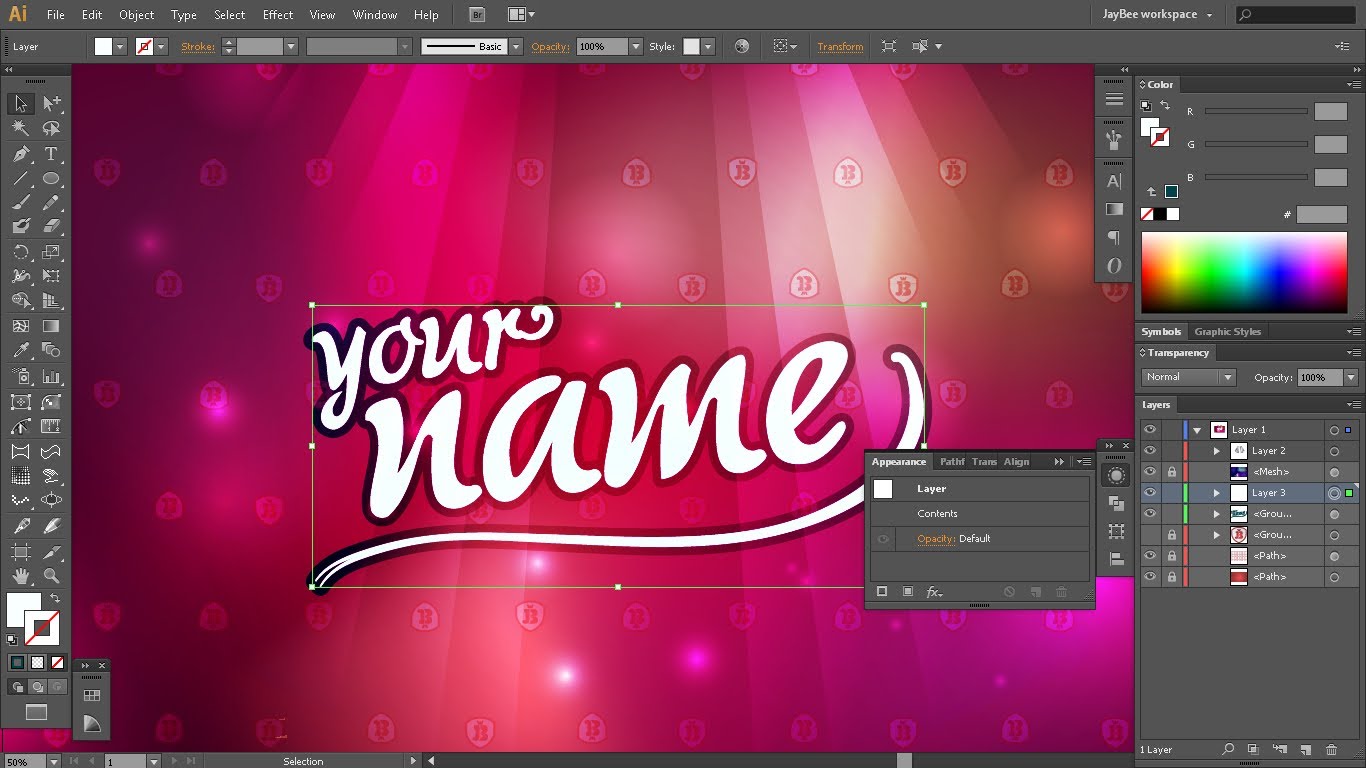Delete selection with Layers panel trash icon
The width and height of the screenshot is (1366, 768).
[x=1331, y=749]
